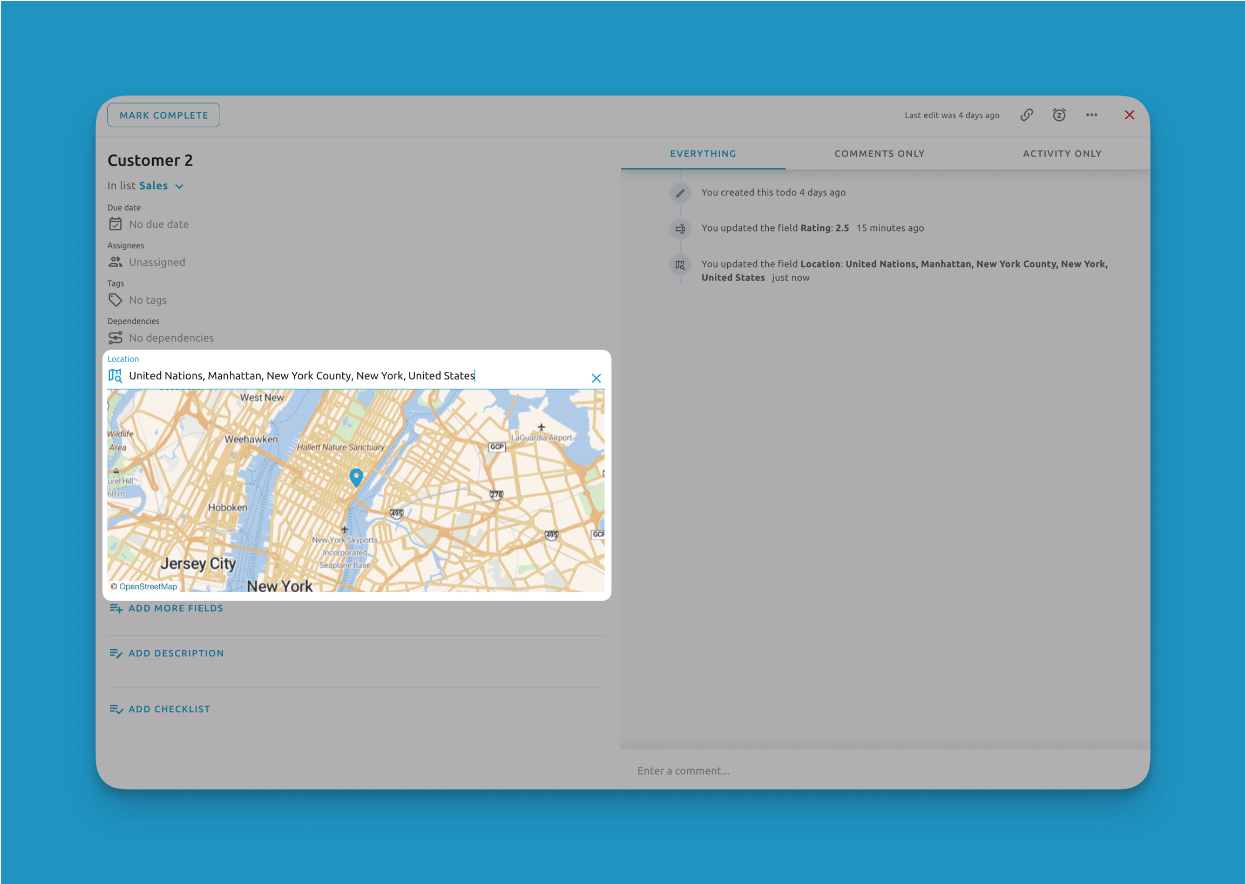Click the Mark Complete button
The height and width of the screenshot is (884, 1245).
(x=163, y=114)
